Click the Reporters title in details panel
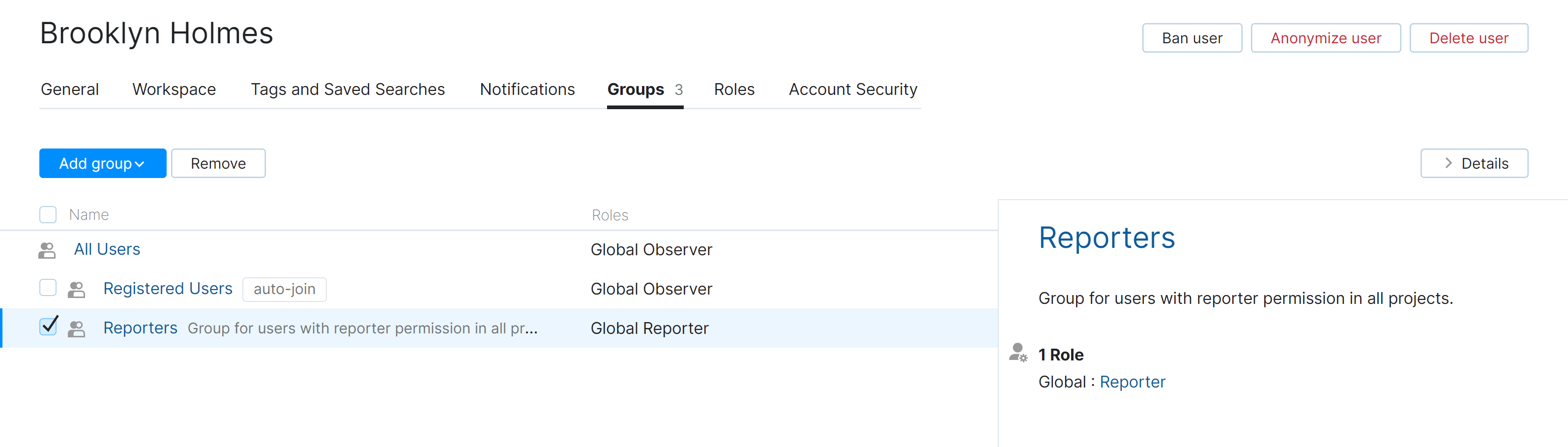Image resolution: width=1568 pixels, height=447 pixels. (1106, 238)
